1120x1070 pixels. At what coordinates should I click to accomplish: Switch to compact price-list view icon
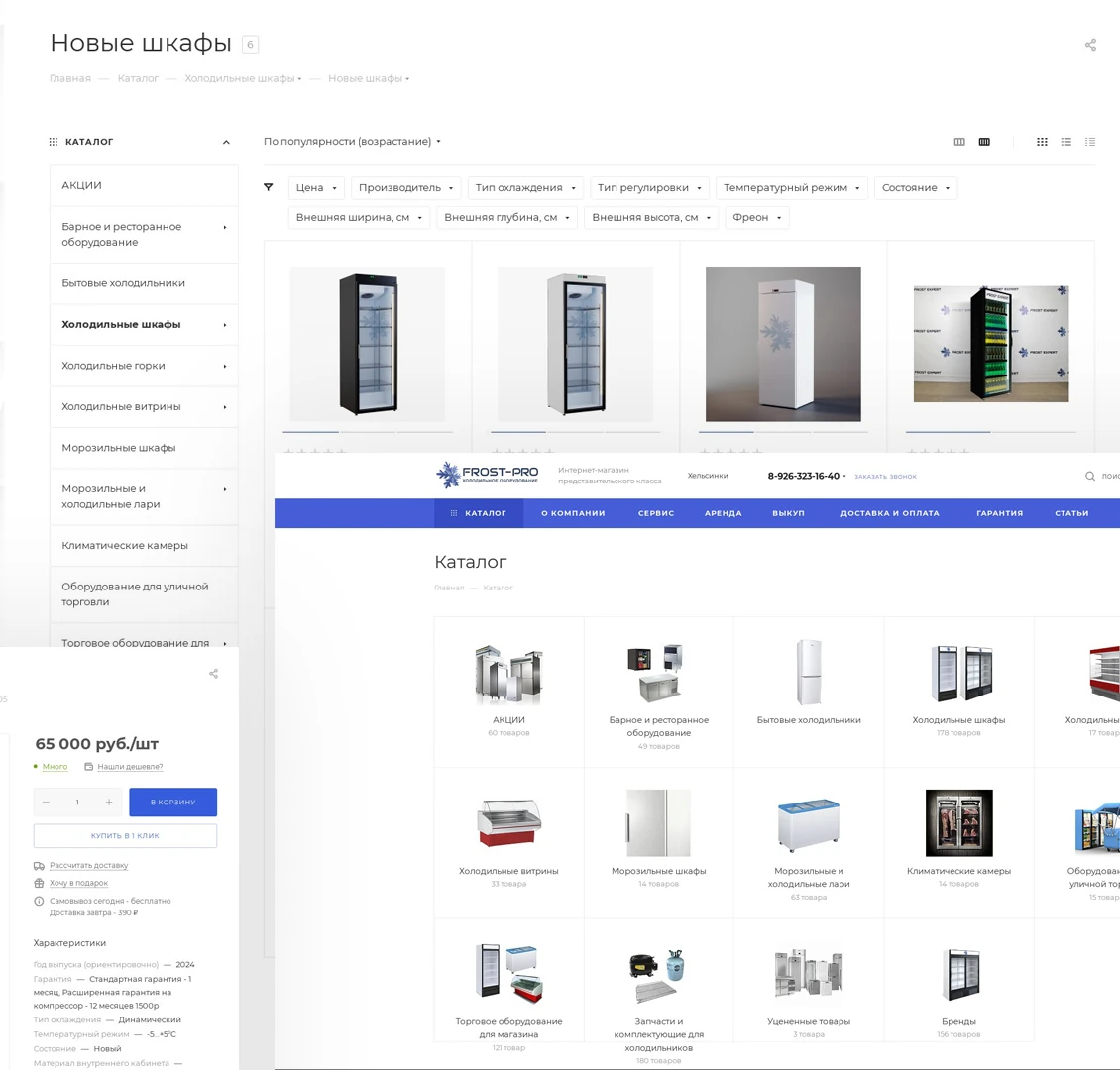click(x=1090, y=142)
